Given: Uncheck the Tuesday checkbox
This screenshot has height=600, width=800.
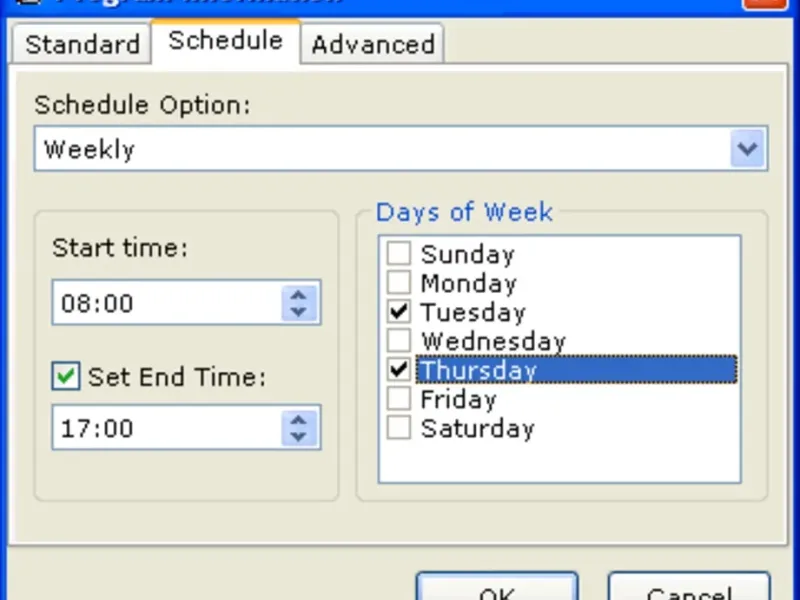Looking at the screenshot, I should pyautogui.click(x=399, y=312).
